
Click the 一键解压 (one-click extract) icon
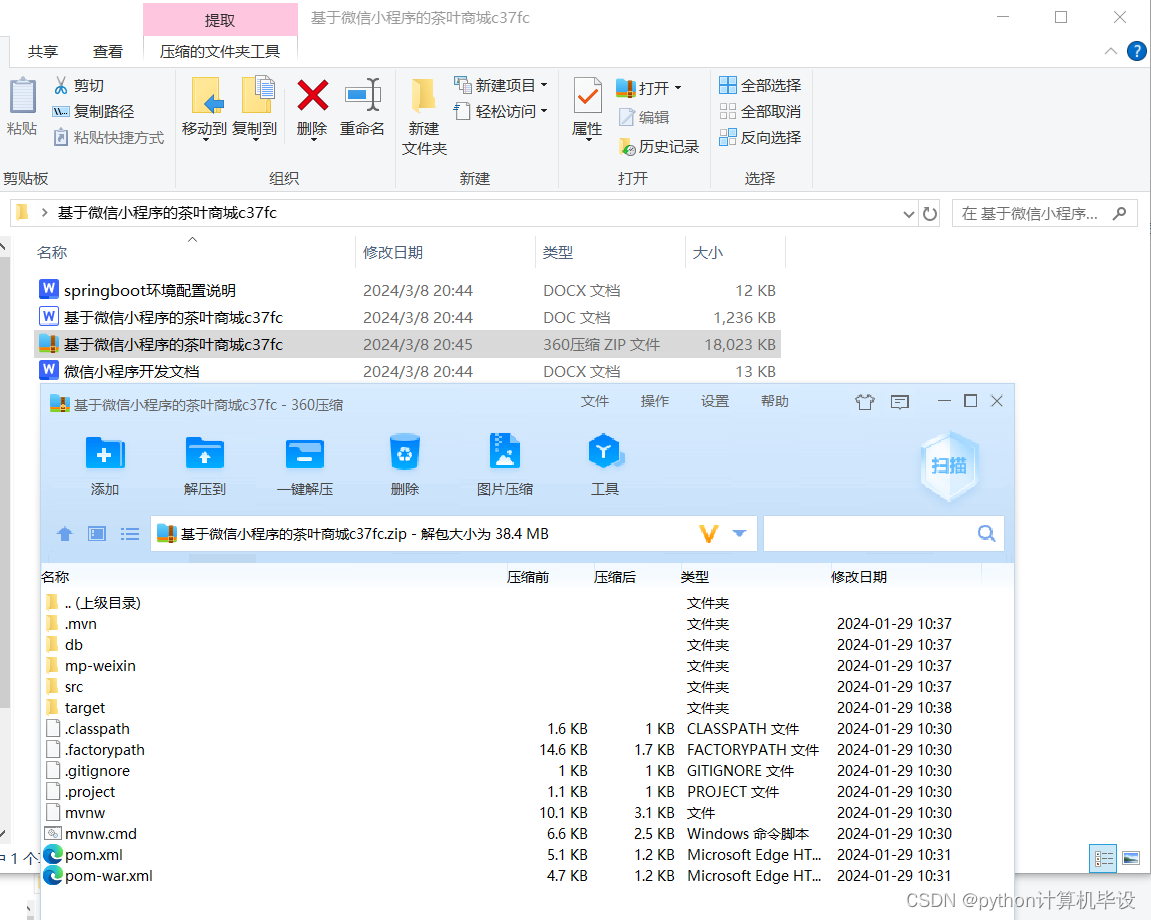pos(305,453)
